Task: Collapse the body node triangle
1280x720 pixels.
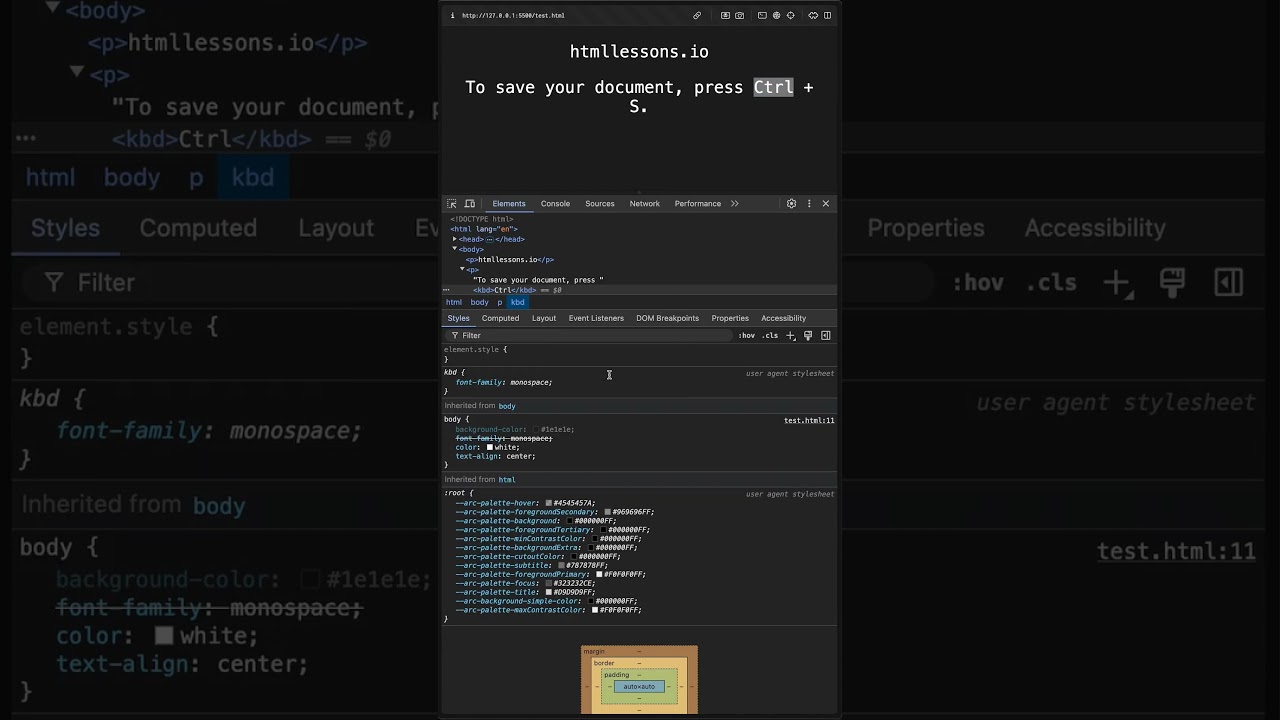Action: click(454, 249)
